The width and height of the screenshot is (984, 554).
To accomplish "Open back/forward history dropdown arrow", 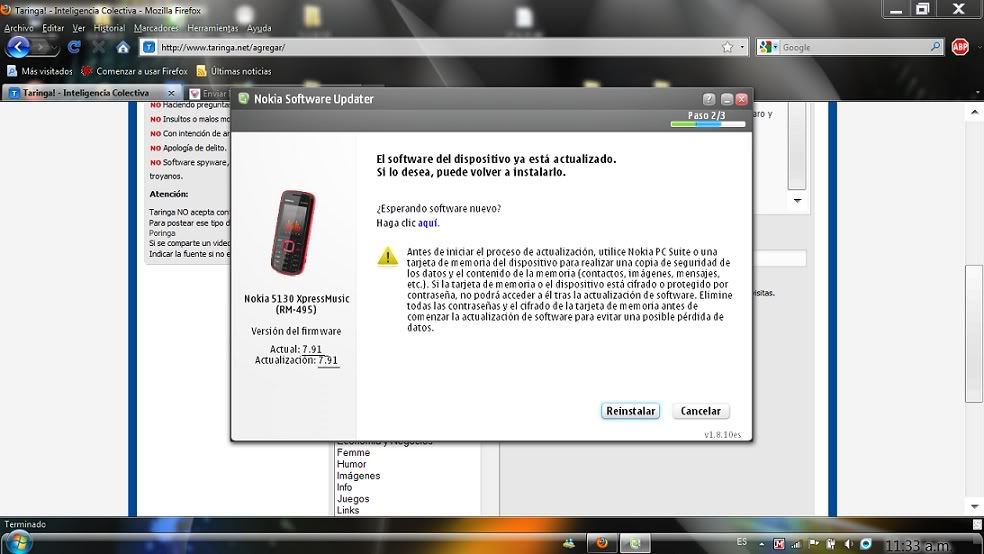I will [x=56, y=48].
